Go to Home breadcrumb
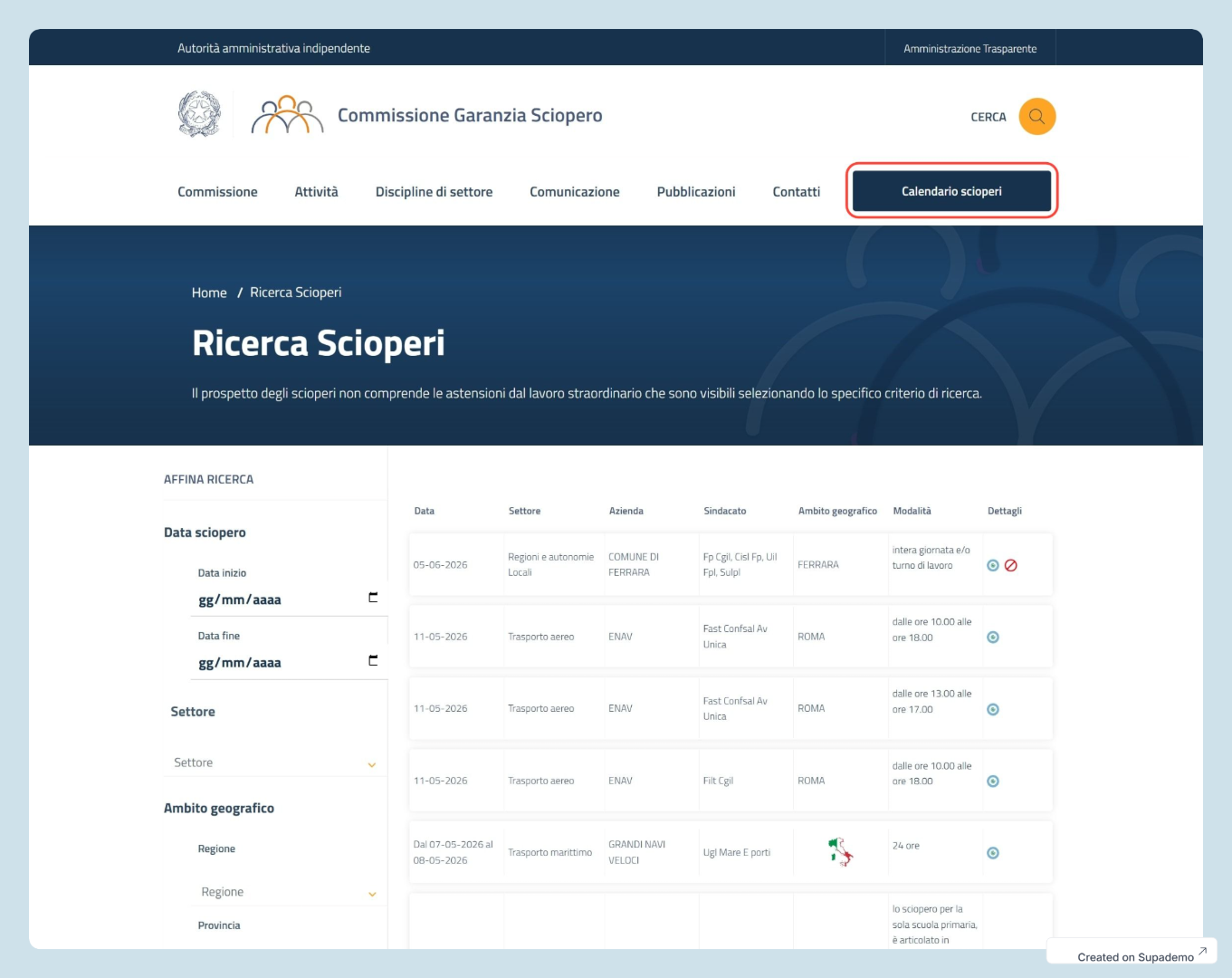1232x978 pixels. point(209,292)
